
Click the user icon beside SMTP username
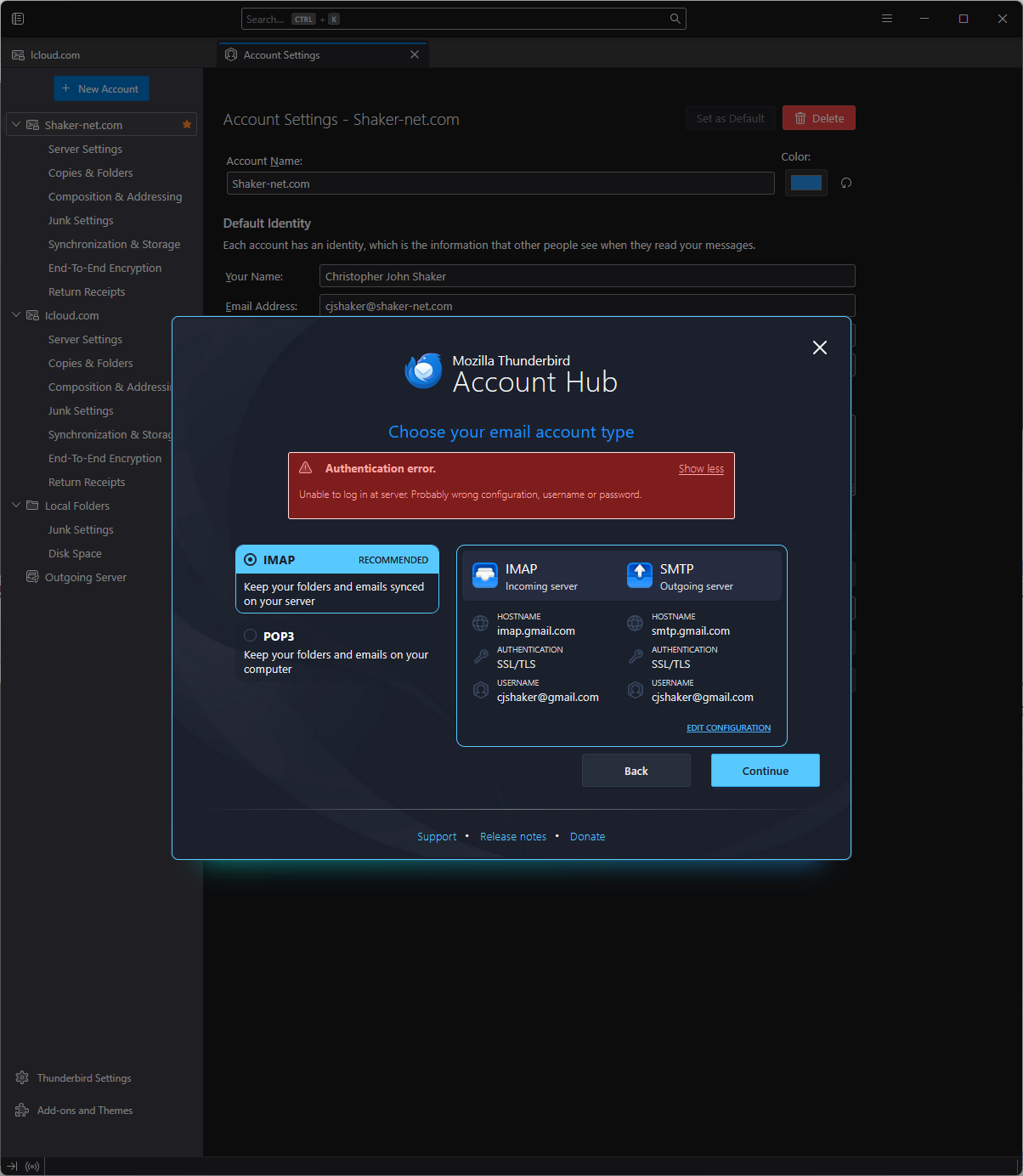pyautogui.click(x=636, y=690)
